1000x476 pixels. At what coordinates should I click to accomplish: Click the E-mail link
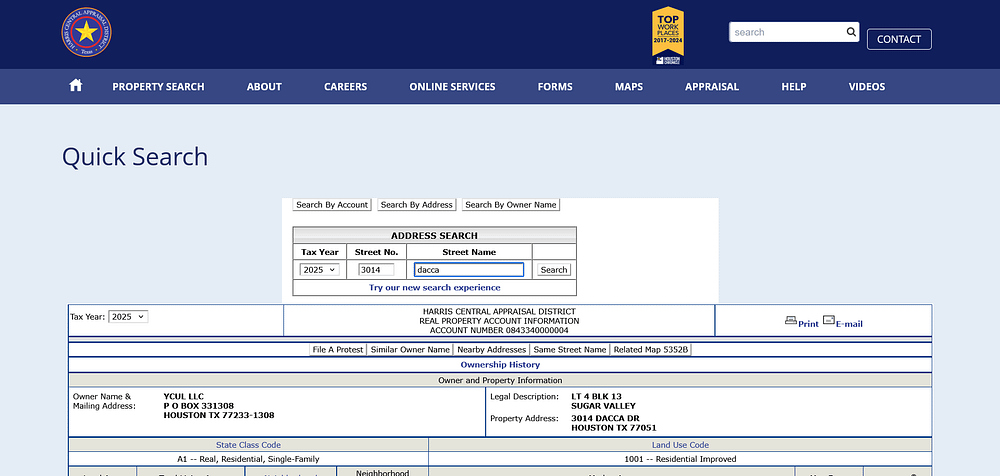(849, 324)
